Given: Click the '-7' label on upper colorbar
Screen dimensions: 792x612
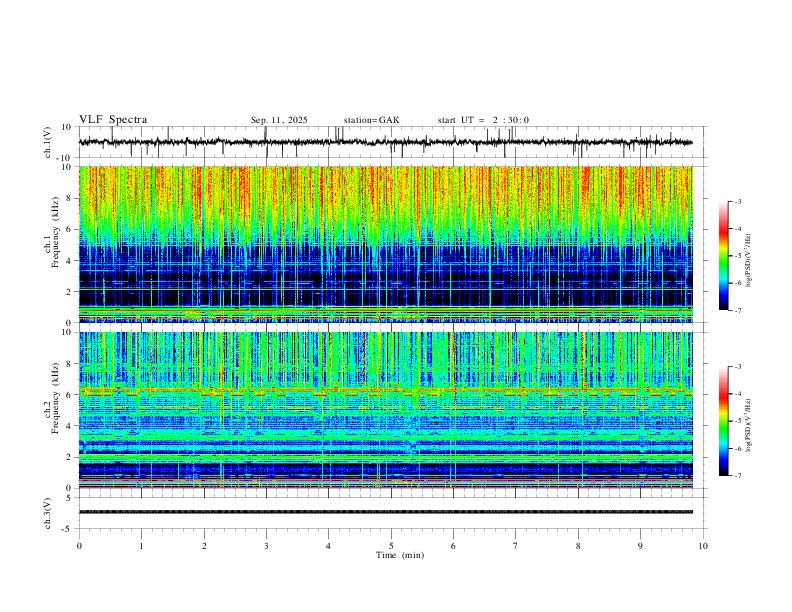Looking at the screenshot, I should pos(738,311).
